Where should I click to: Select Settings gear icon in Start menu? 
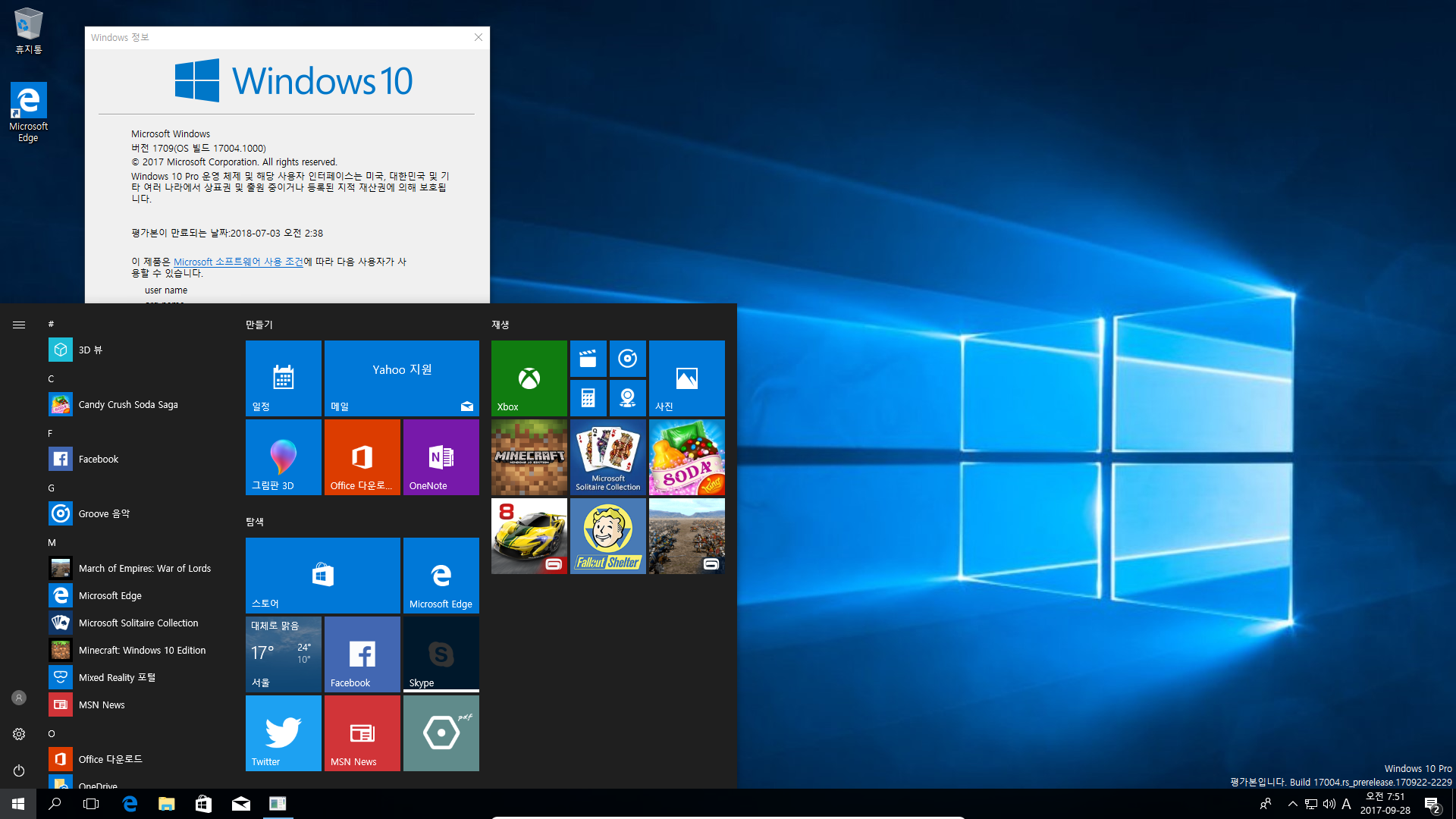(x=18, y=734)
